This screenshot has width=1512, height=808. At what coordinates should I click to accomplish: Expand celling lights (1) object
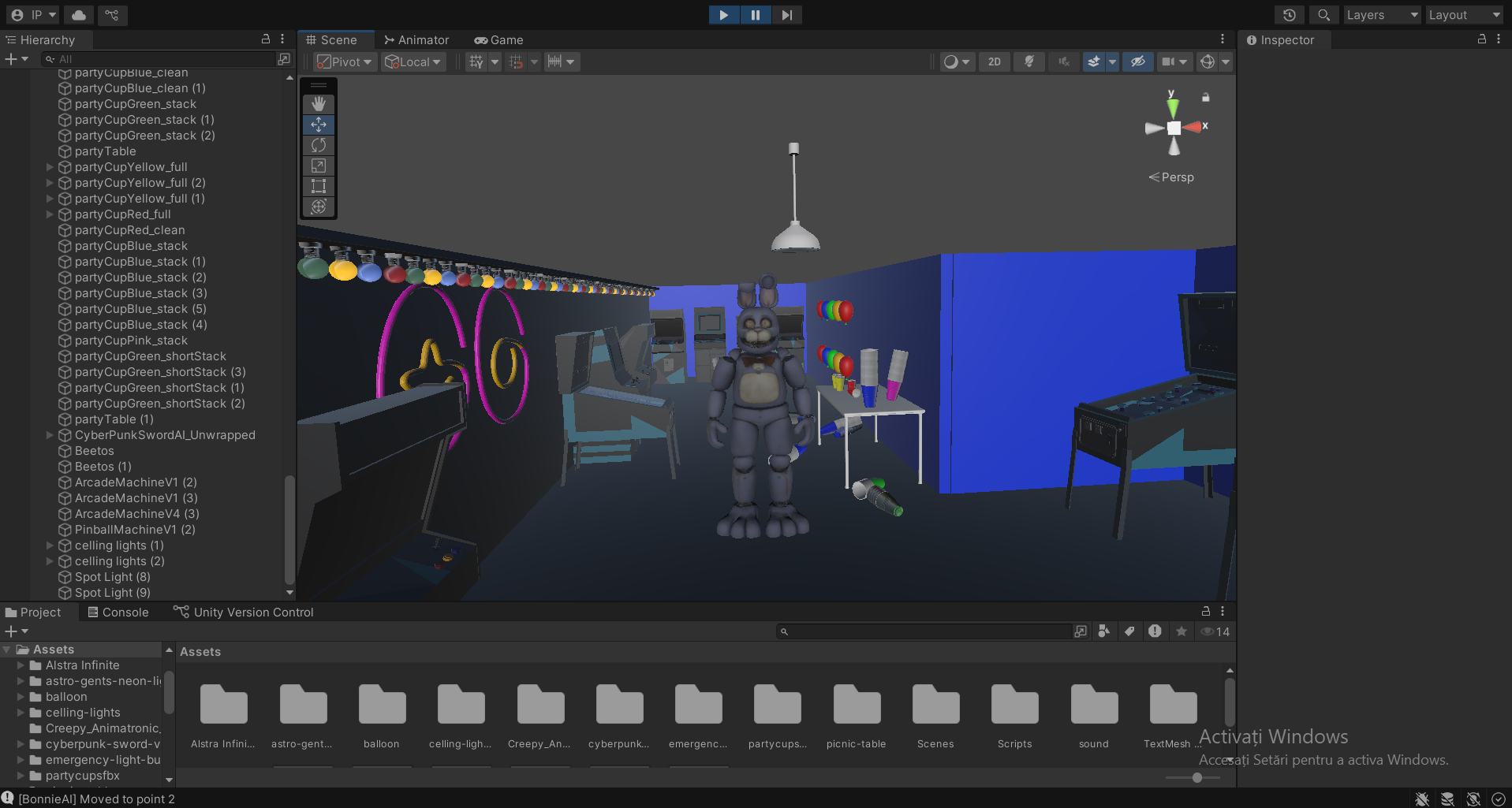[x=50, y=545]
